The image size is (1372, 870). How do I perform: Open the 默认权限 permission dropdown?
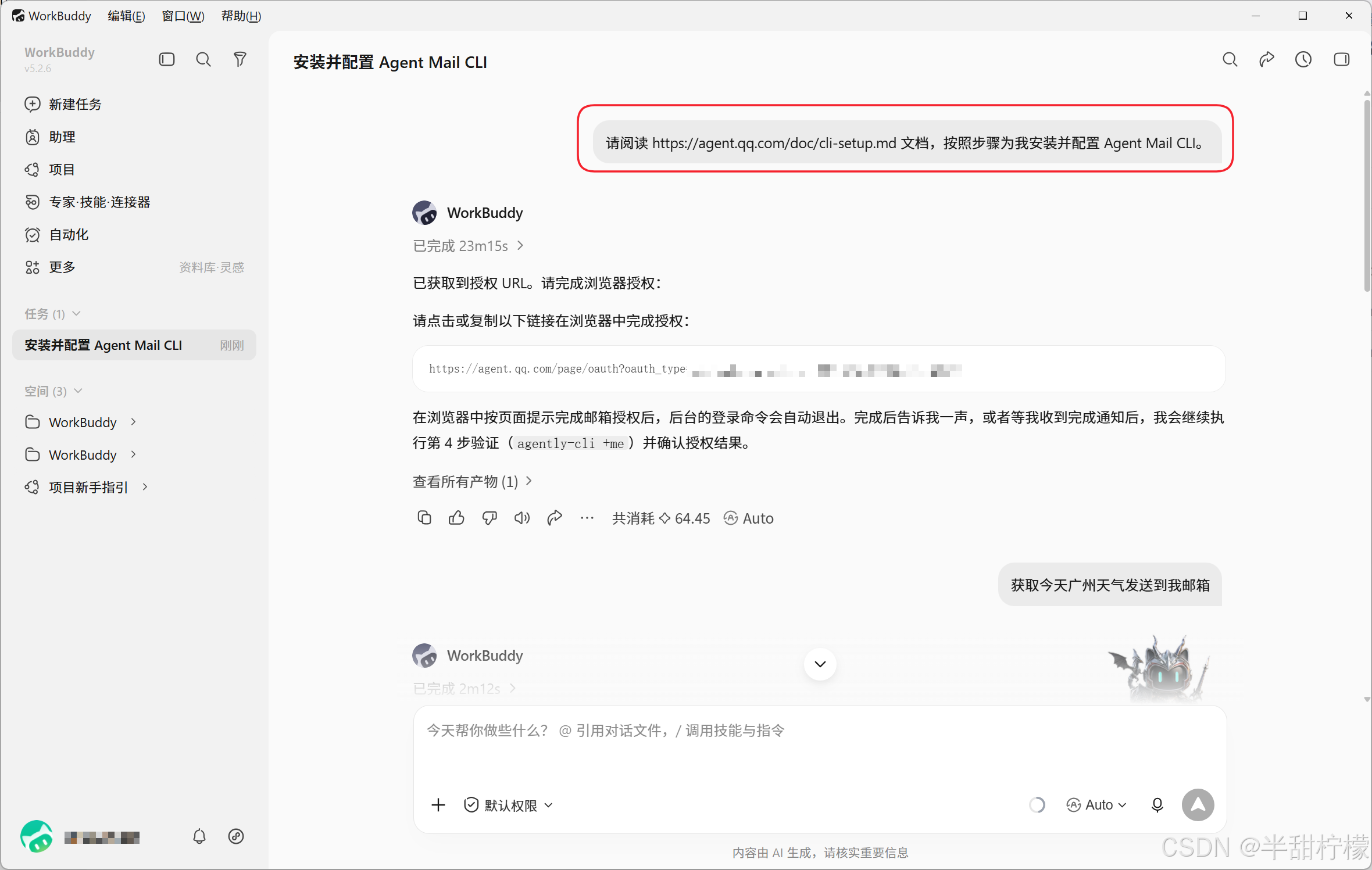508,805
